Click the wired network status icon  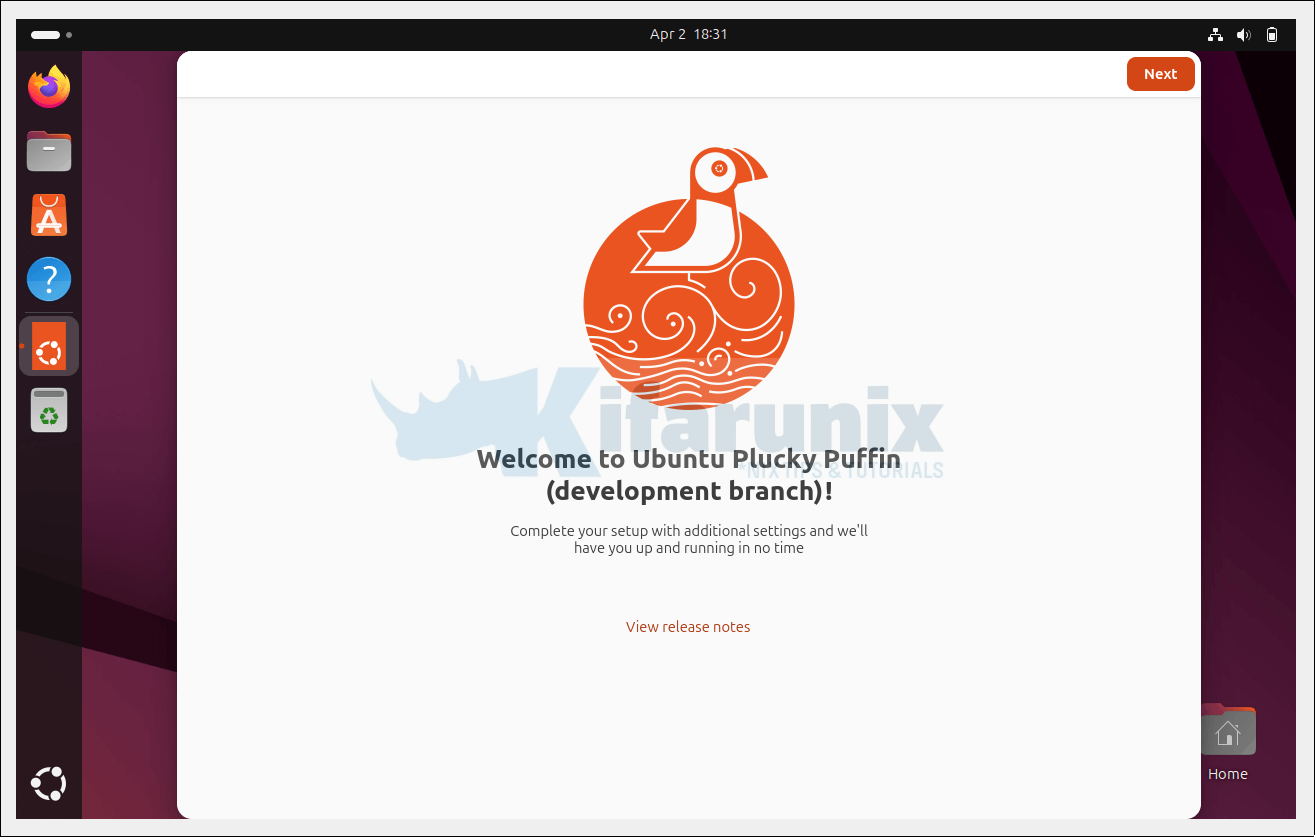tap(1215, 35)
